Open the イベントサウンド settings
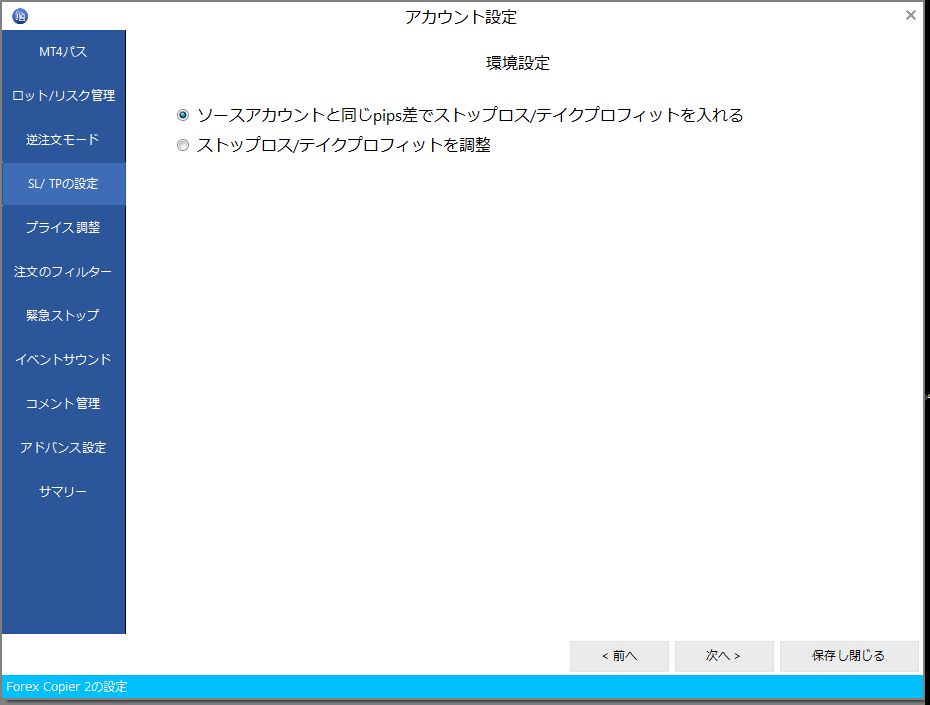This screenshot has width=930, height=705. pyautogui.click(x=62, y=359)
